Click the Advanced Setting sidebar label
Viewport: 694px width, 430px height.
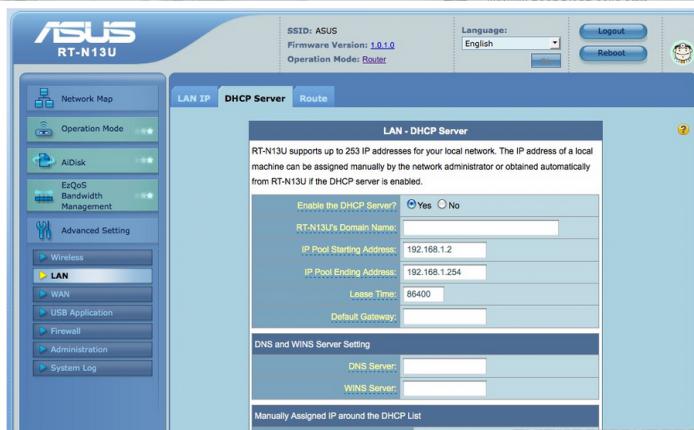coord(95,230)
